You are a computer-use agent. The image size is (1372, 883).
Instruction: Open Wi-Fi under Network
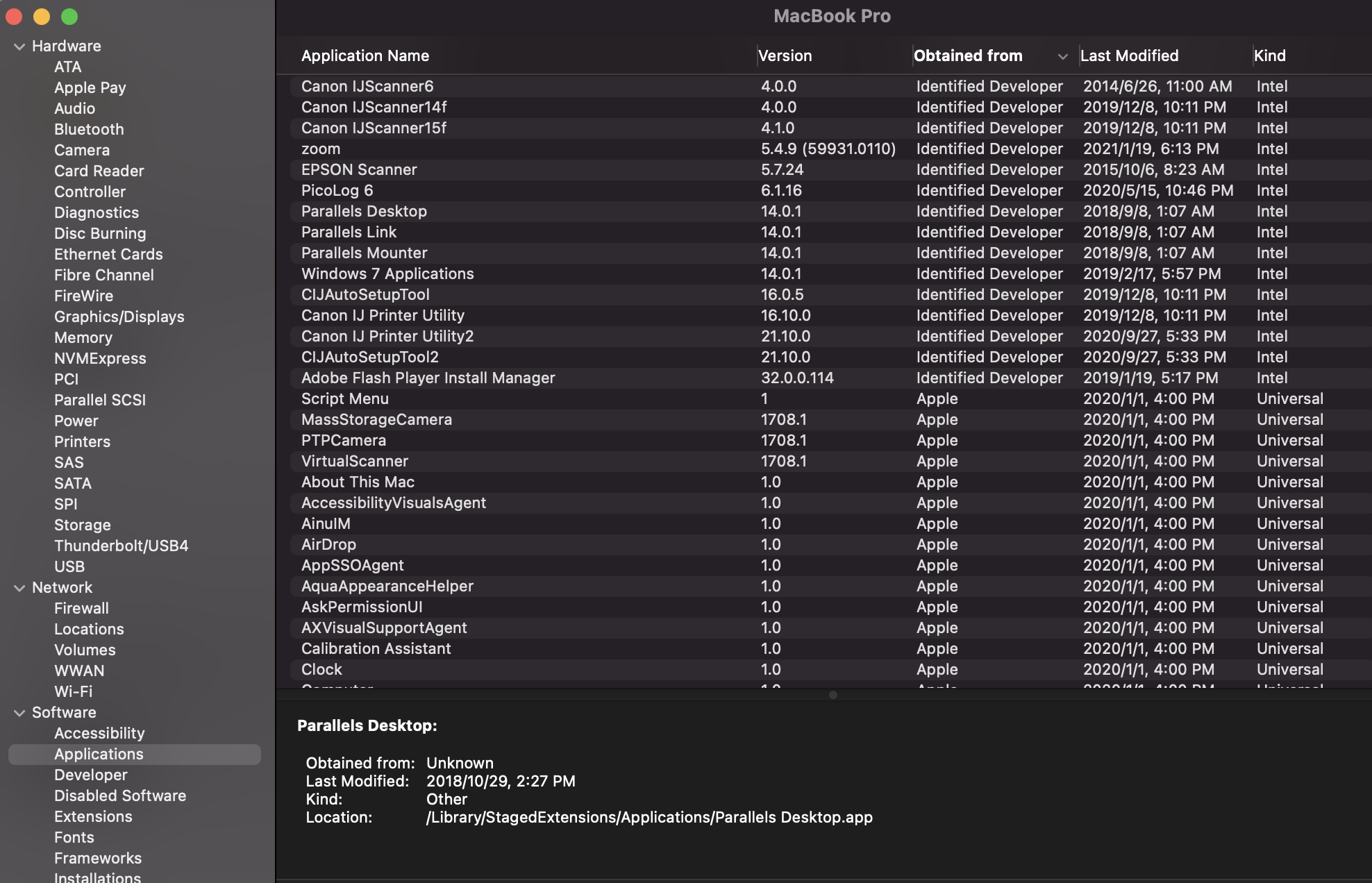tap(73, 691)
